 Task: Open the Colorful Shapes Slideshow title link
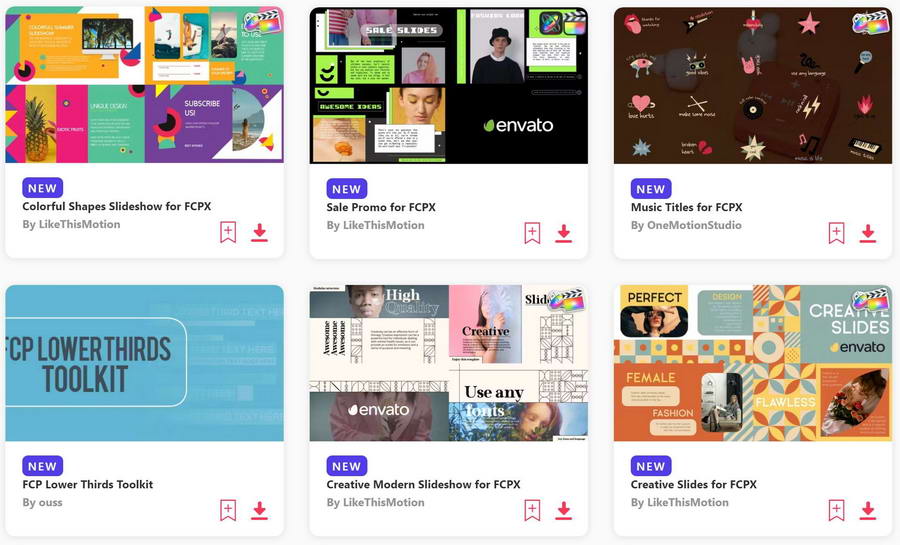(x=117, y=207)
